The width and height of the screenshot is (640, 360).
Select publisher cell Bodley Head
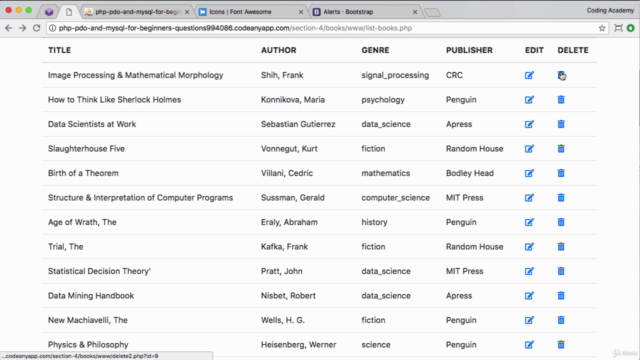coord(470,173)
